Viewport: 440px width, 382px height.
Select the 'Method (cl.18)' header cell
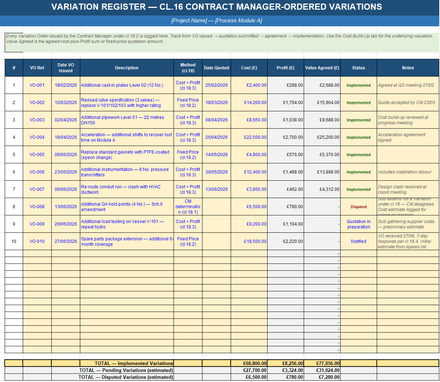(x=188, y=68)
